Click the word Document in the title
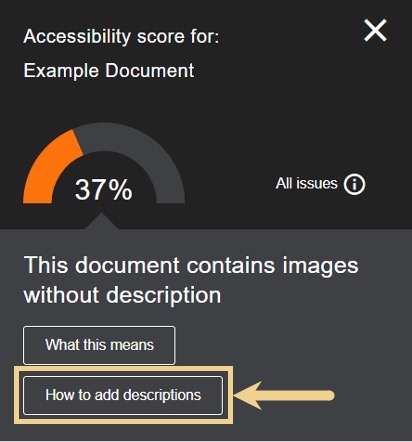This screenshot has width=412, height=442. click(150, 71)
